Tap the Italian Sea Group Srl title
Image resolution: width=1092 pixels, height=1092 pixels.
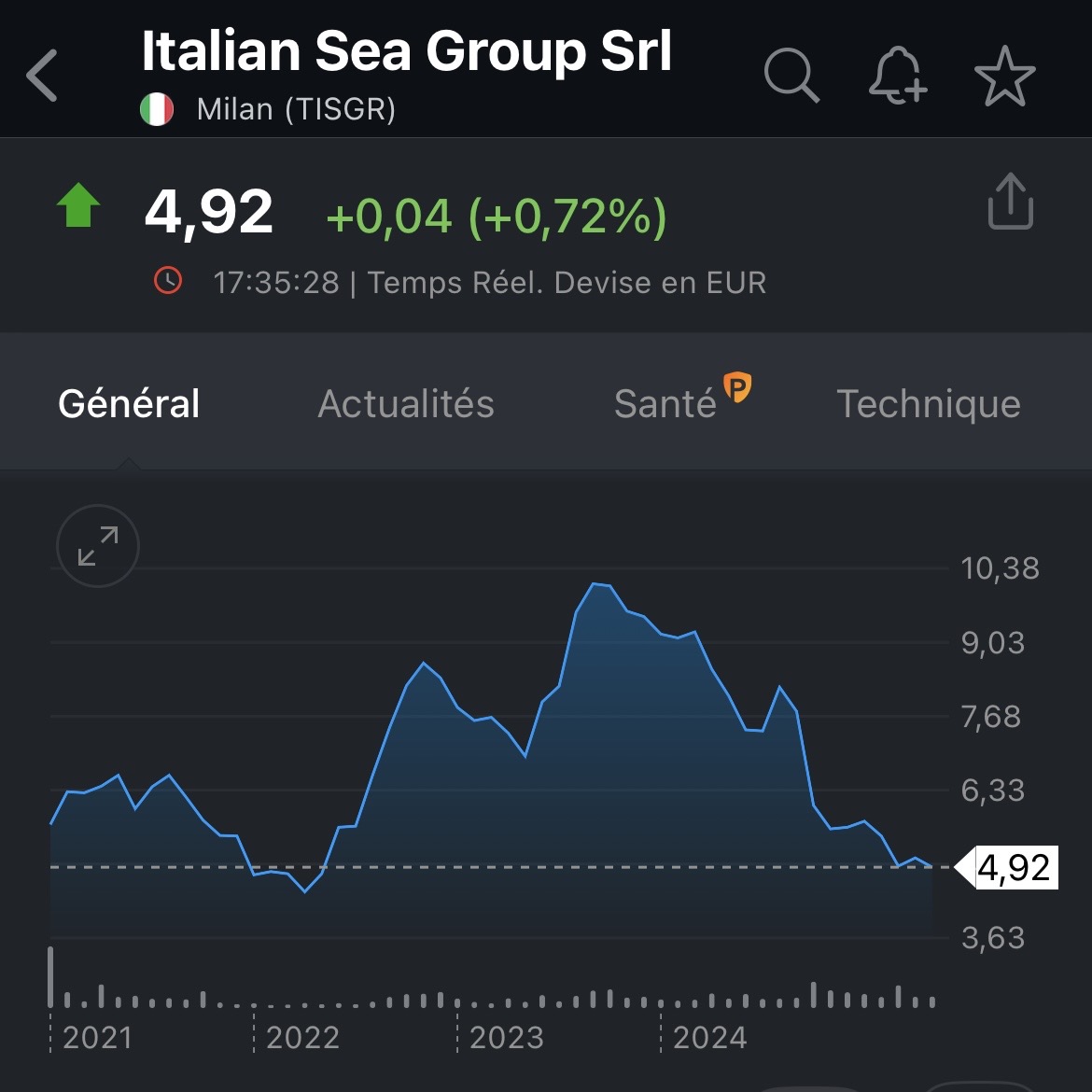(406, 51)
